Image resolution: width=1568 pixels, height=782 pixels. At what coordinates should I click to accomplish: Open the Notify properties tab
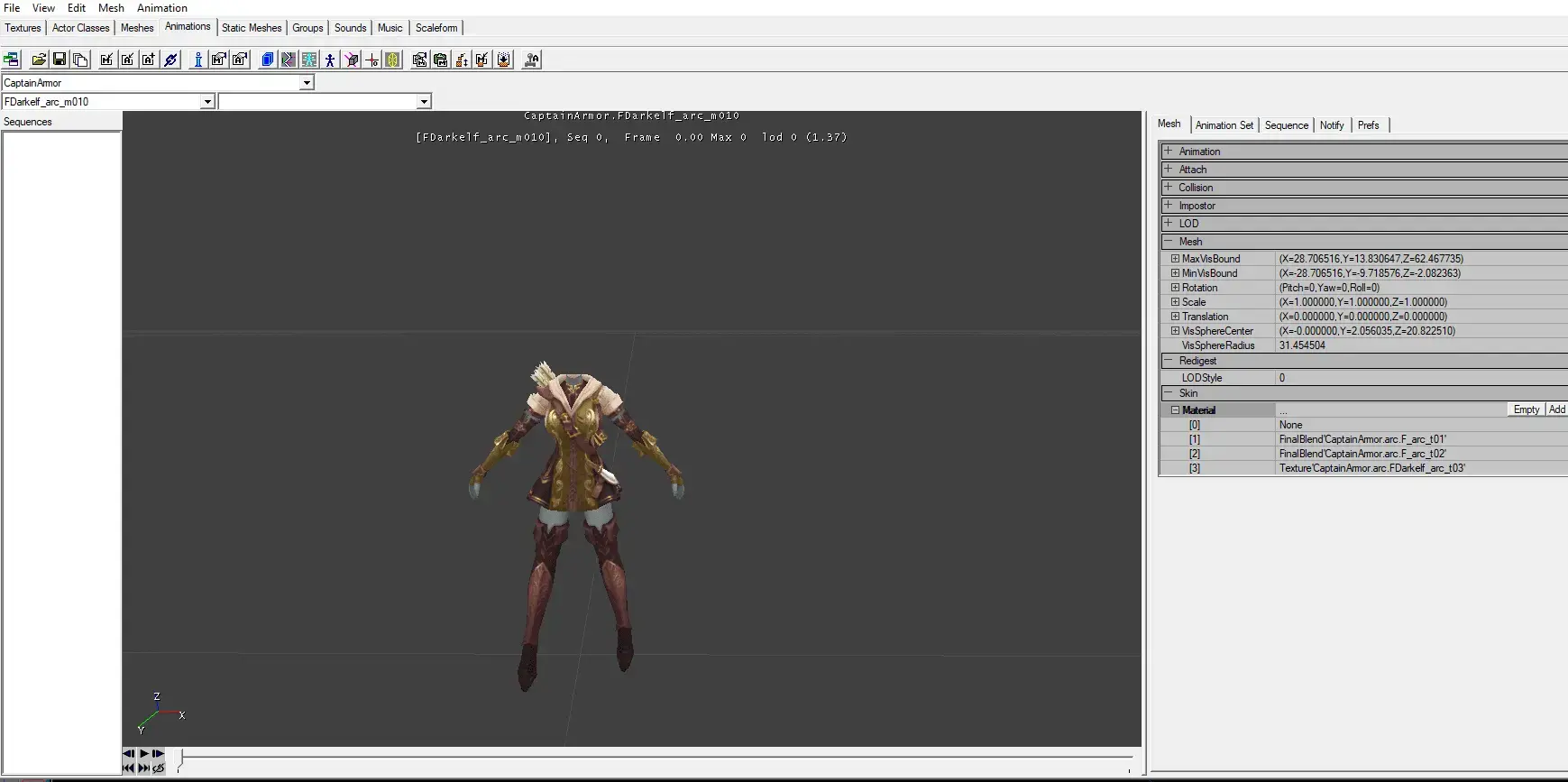tap(1332, 125)
